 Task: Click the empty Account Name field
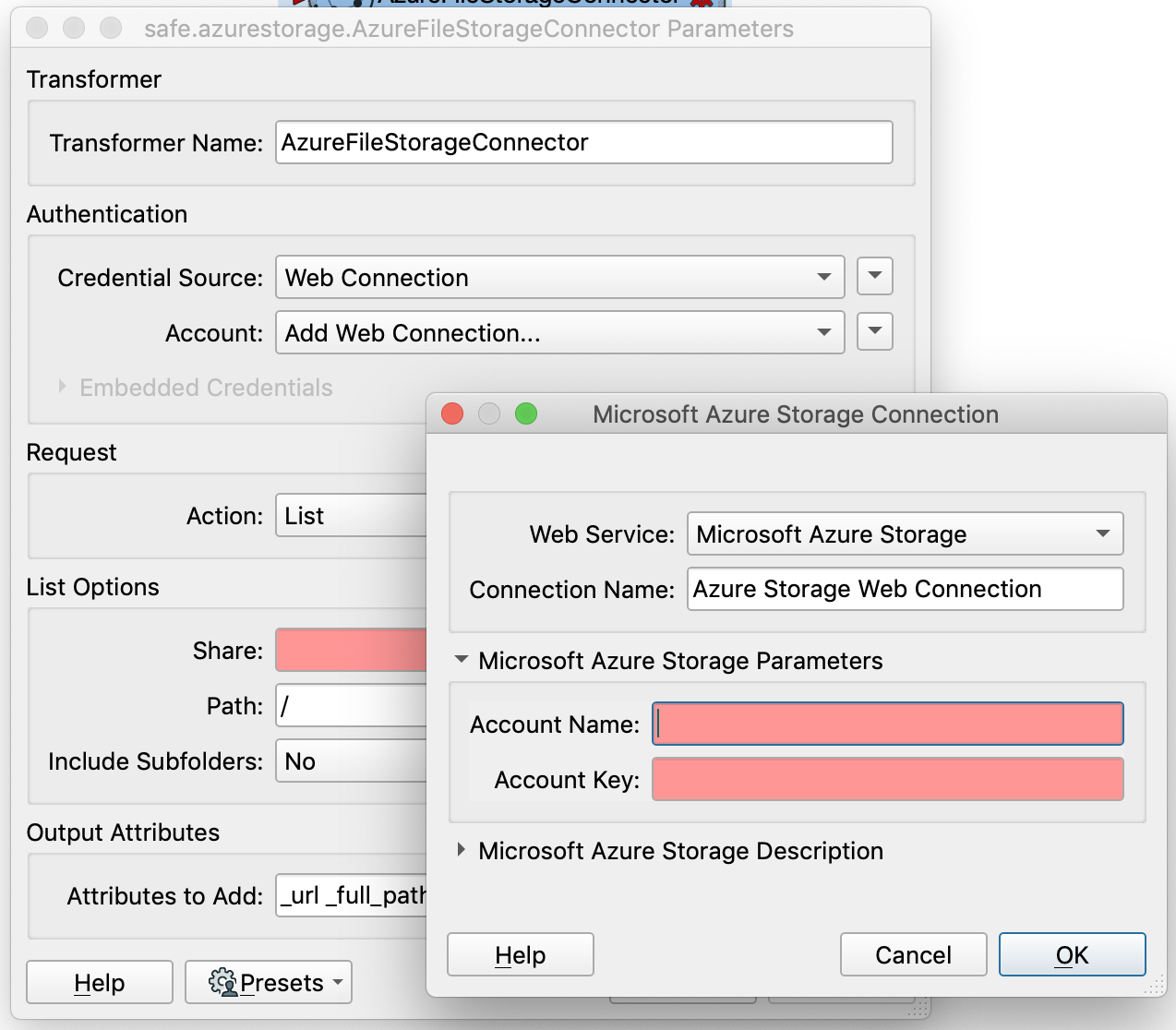coord(886,724)
